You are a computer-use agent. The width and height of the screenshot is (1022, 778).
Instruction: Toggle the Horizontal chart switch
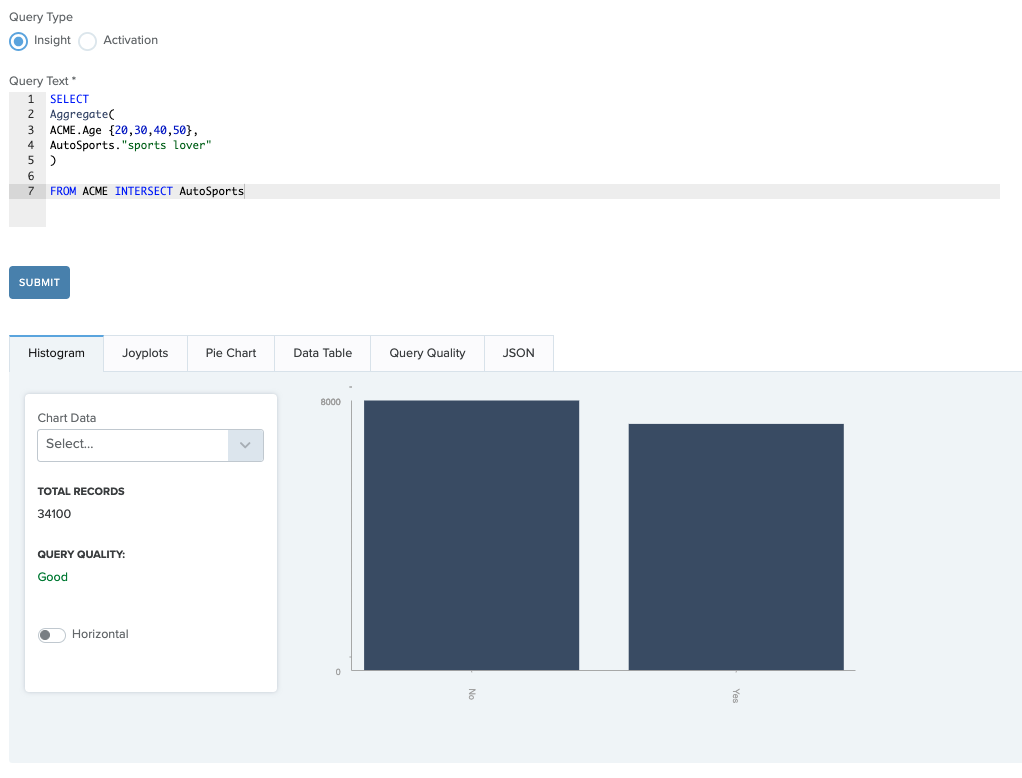pos(51,635)
